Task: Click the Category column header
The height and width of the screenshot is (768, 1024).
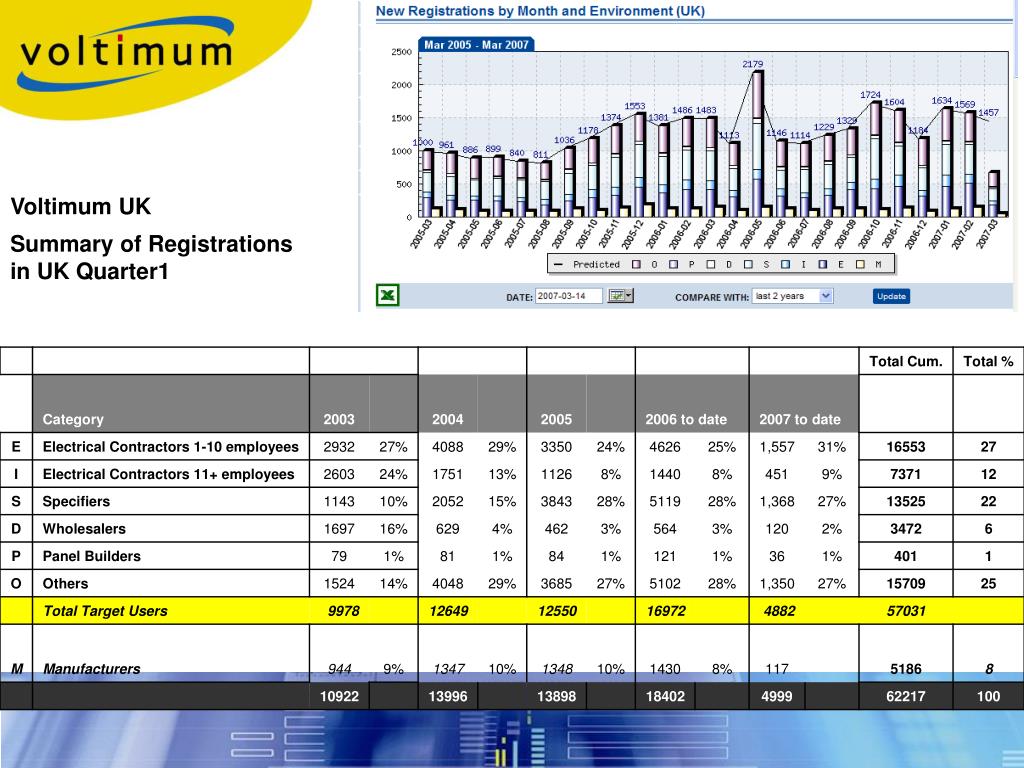Action: (73, 419)
